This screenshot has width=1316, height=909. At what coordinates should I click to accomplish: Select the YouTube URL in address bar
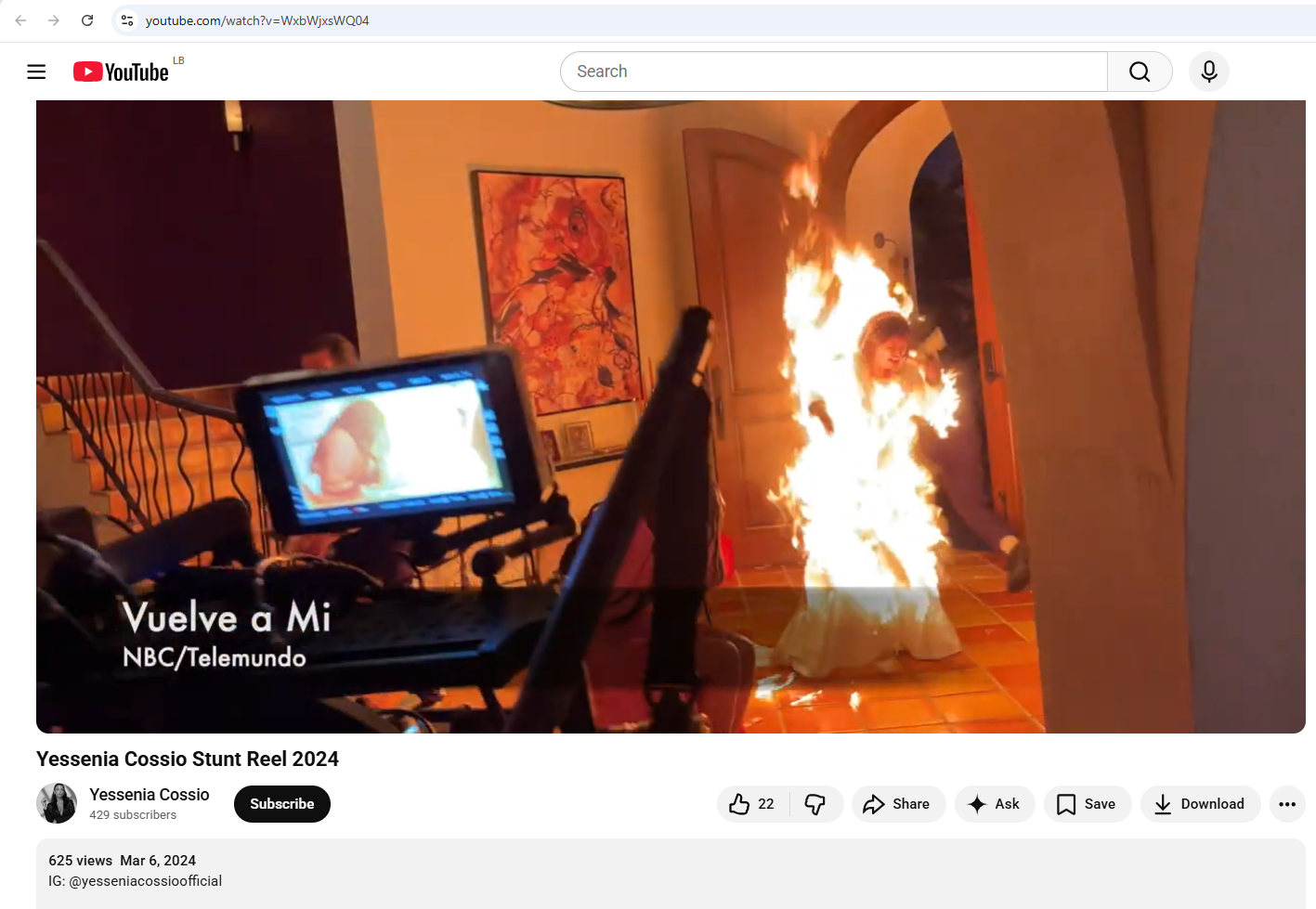(257, 20)
